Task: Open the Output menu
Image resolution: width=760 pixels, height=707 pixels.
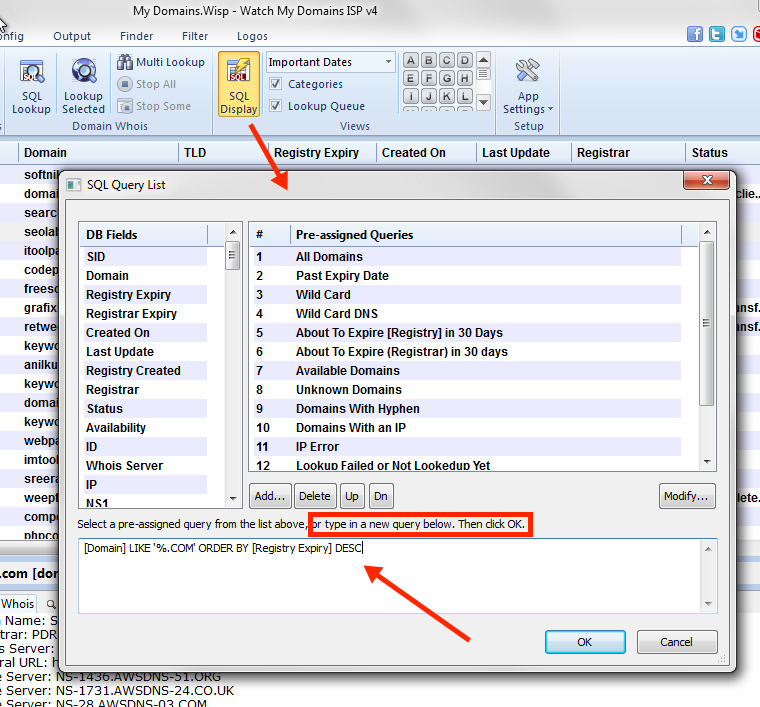Action: (x=72, y=36)
